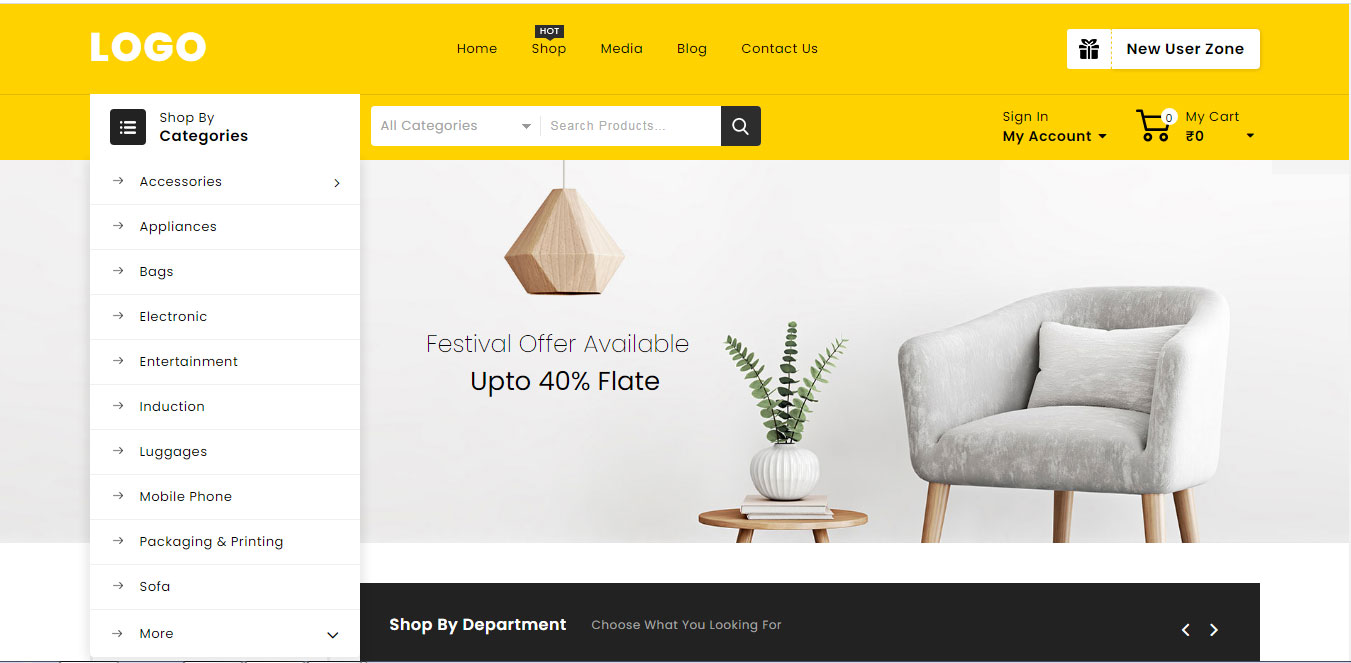Open the Media menu item
The height and width of the screenshot is (663, 1351).
[x=622, y=48]
